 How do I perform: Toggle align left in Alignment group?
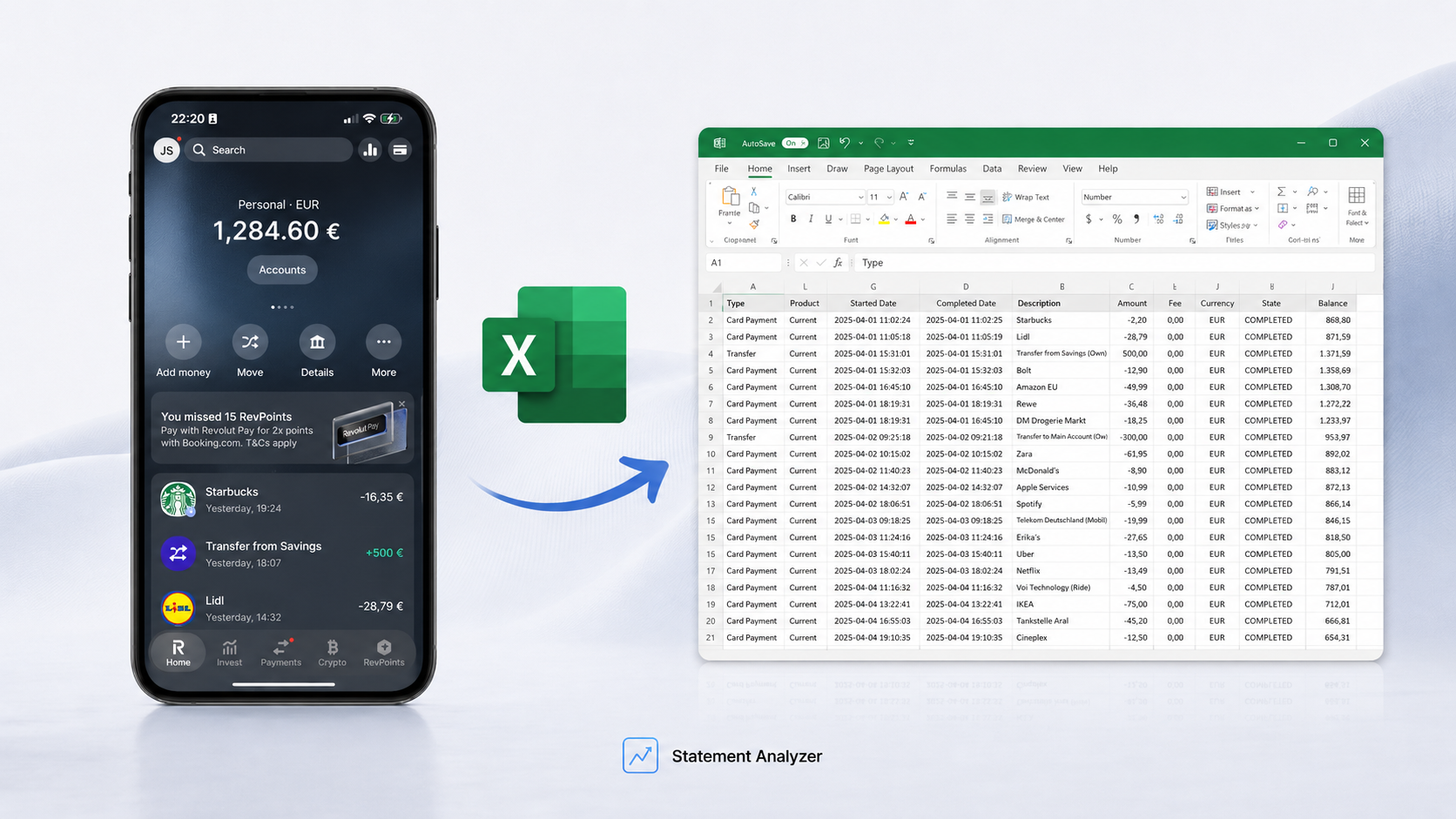coord(952,219)
